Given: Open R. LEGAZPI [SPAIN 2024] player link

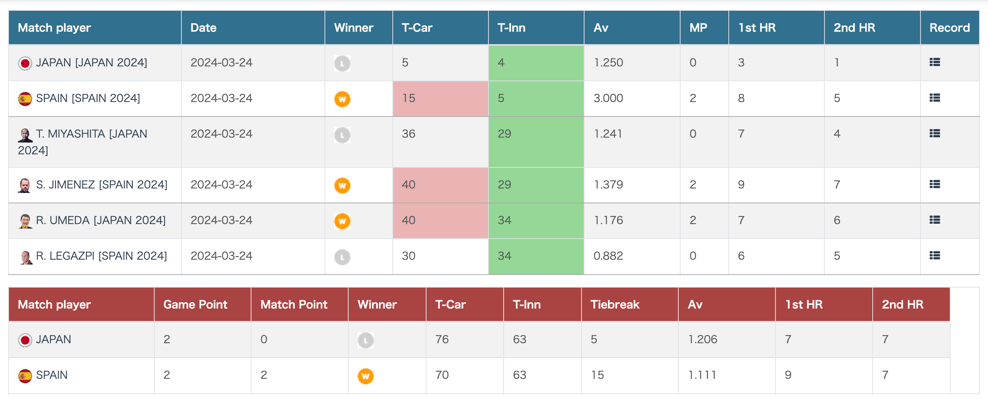Looking at the screenshot, I should [x=101, y=256].
